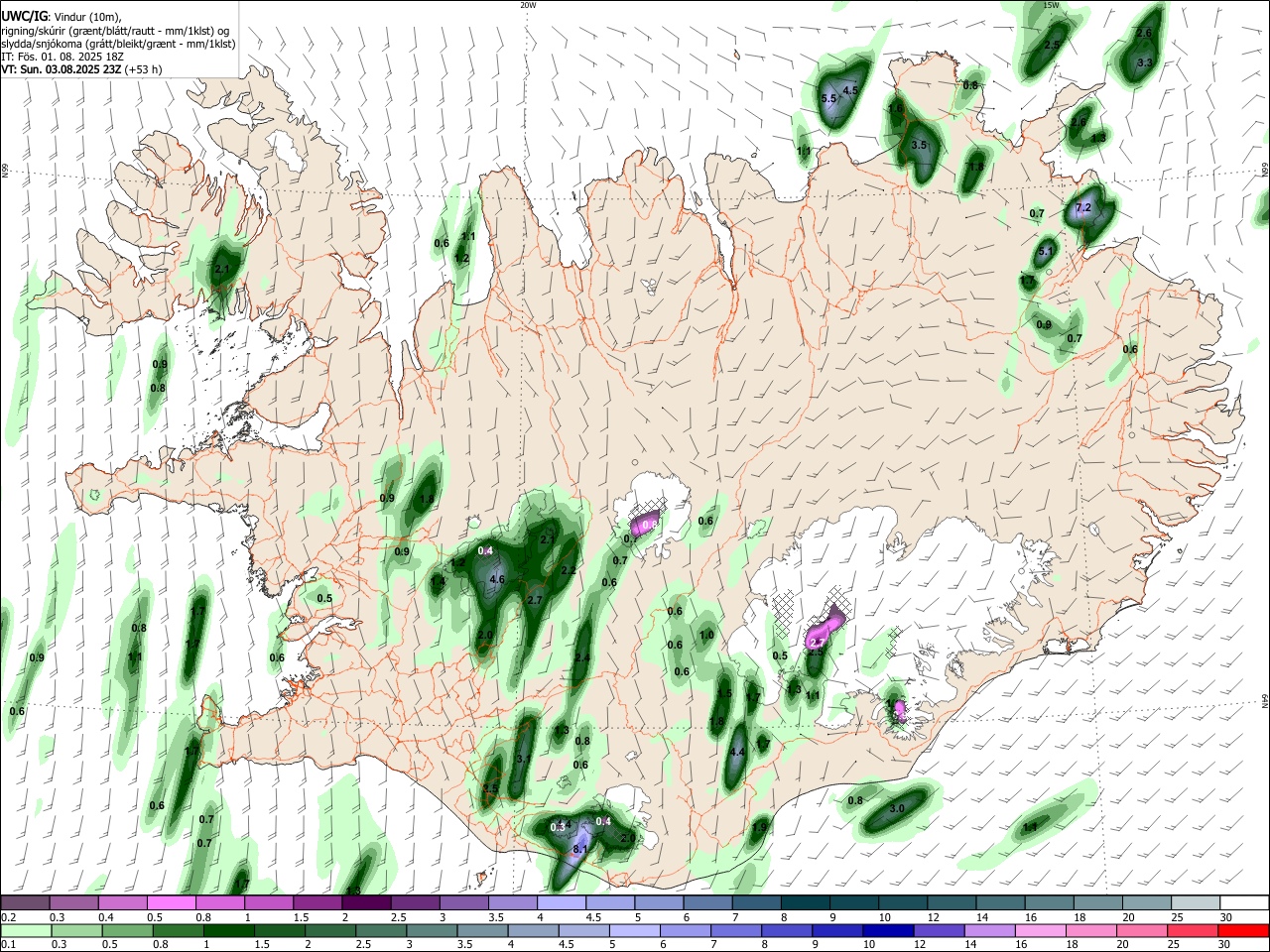Image resolution: width=1270 pixels, height=952 pixels.
Task: Click the "5.1" precipitation value on the map
Action: click(1045, 252)
